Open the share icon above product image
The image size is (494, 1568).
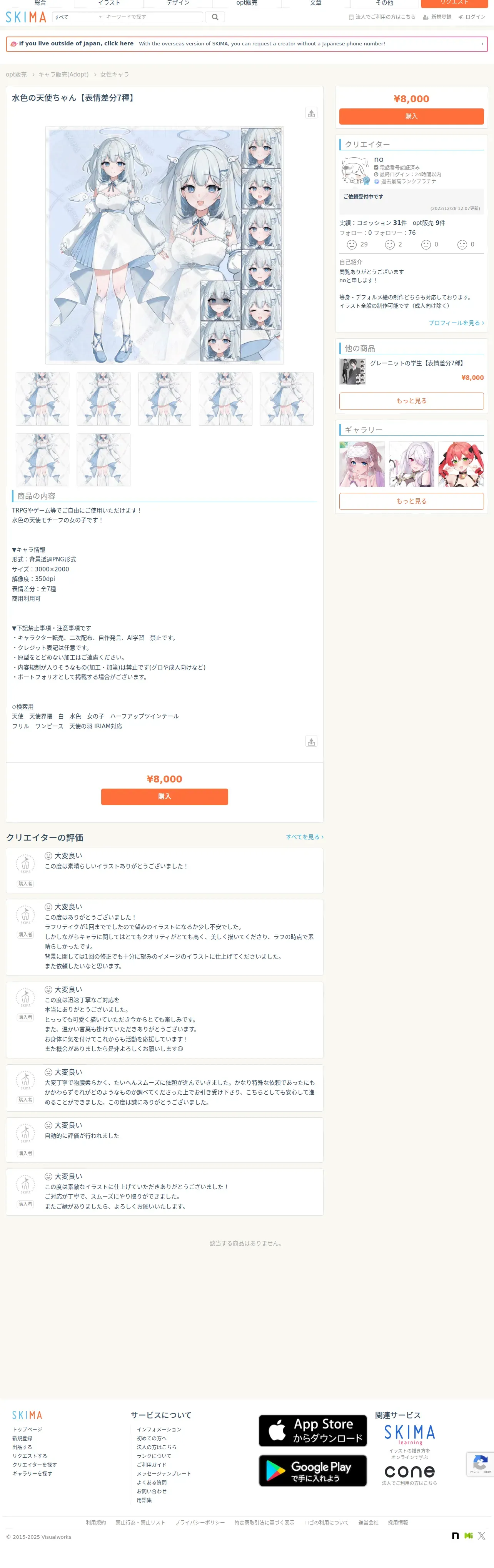point(311,113)
